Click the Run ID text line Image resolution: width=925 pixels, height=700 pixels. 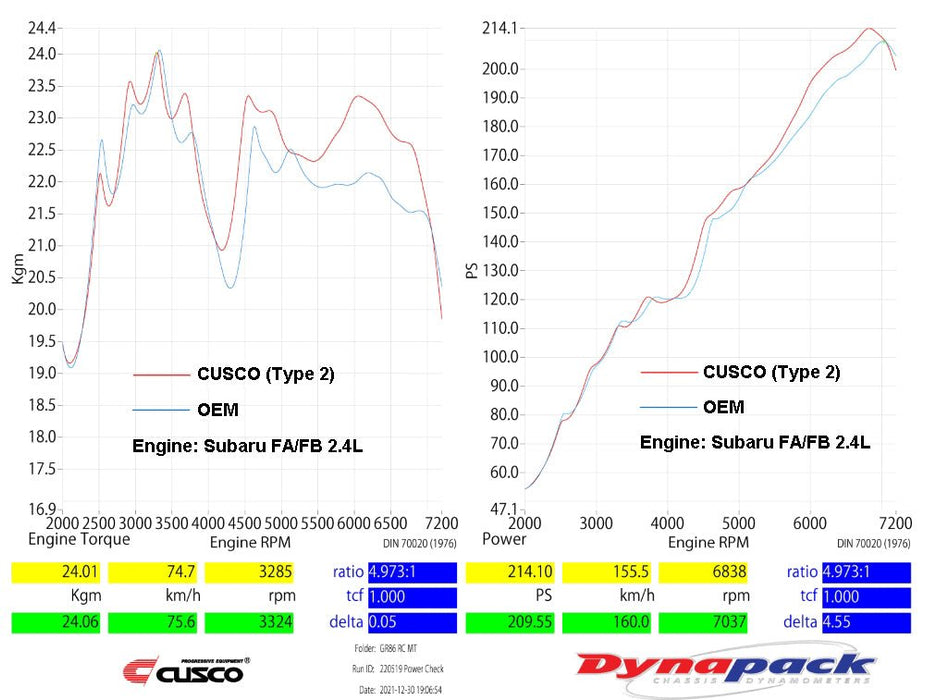[398, 669]
